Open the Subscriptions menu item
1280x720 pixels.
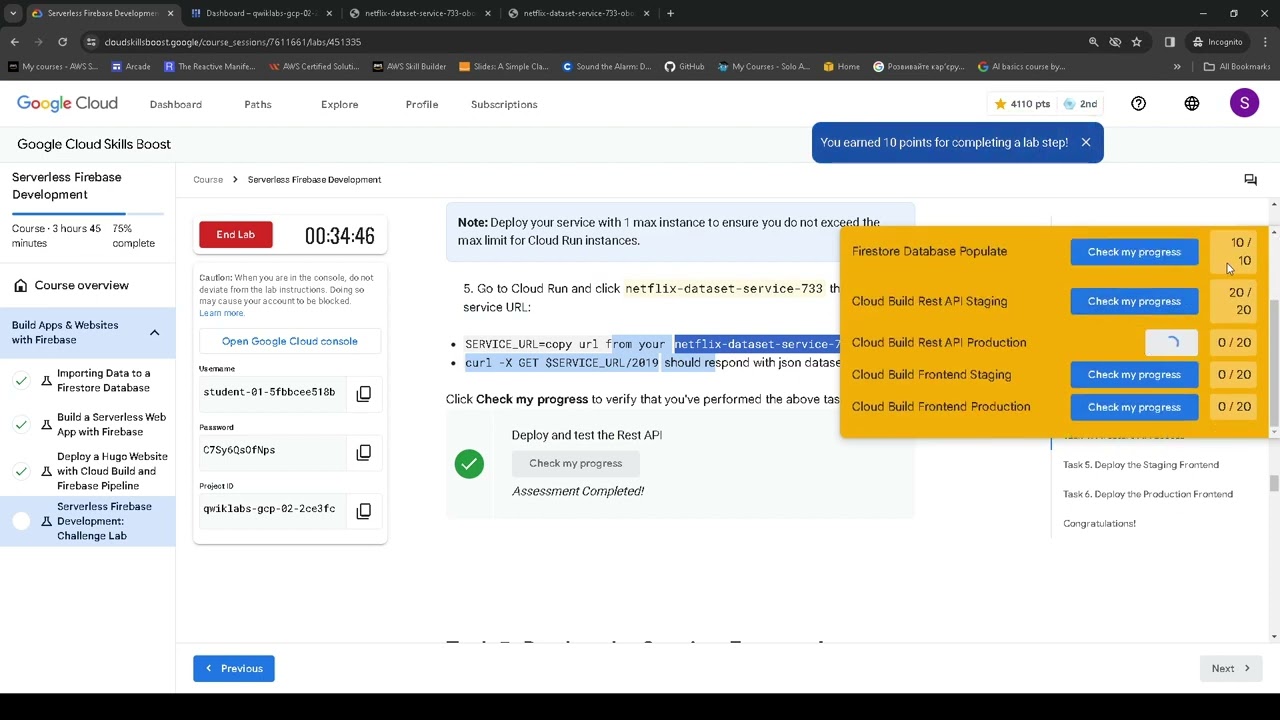pyautogui.click(x=504, y=104)
